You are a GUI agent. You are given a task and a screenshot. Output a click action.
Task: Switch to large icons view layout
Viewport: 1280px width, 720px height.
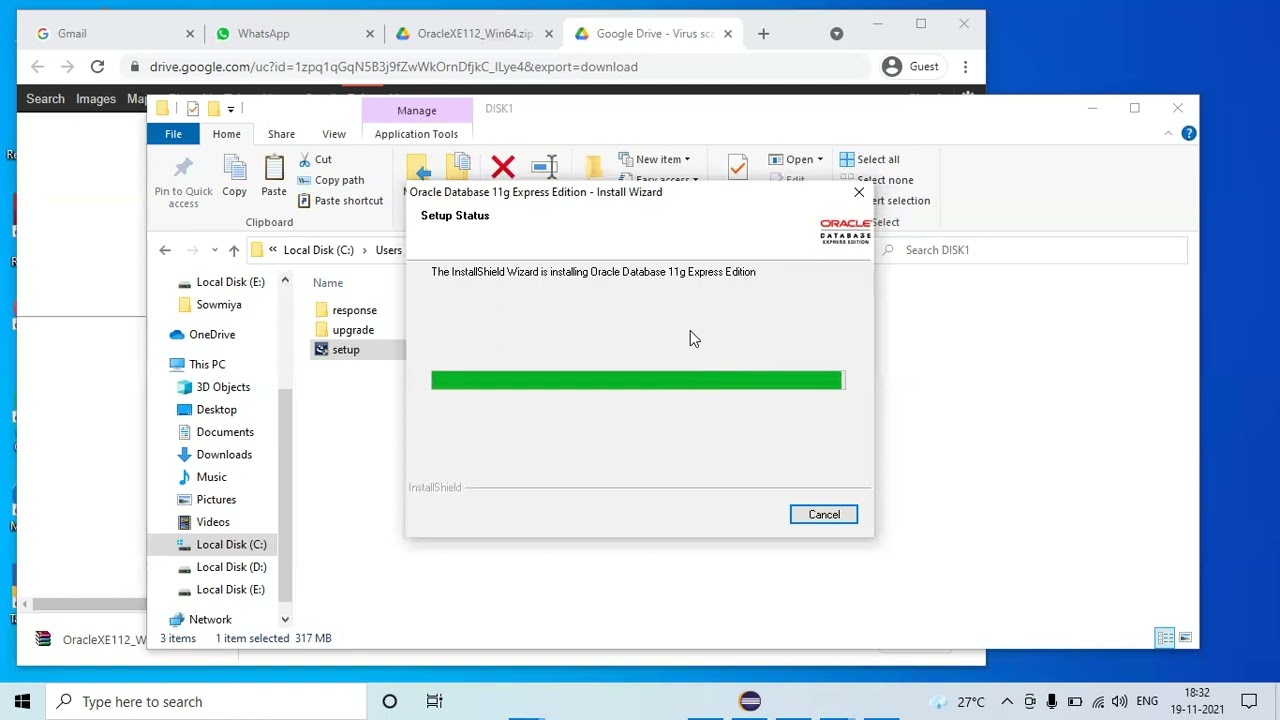(1185, 638)
